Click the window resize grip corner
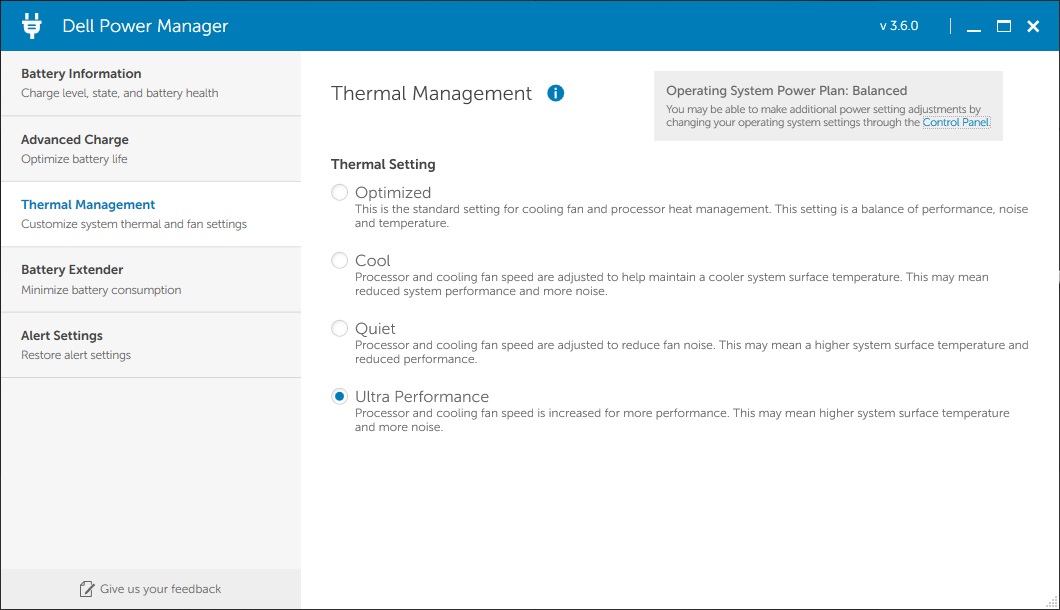Viewport: 1060px width, 610px height. pos(1052,602)
